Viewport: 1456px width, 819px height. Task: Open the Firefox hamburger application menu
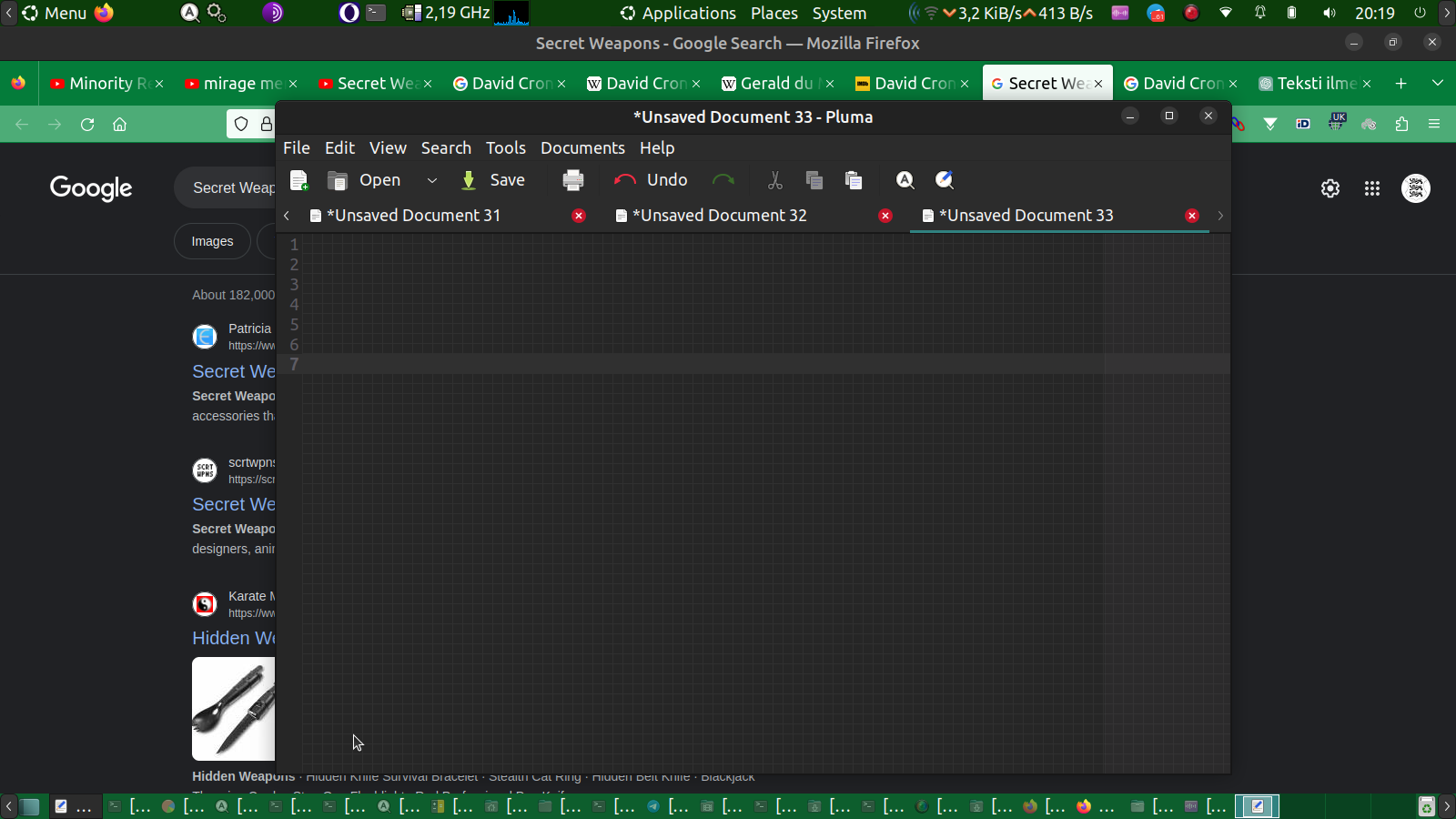1434,125
